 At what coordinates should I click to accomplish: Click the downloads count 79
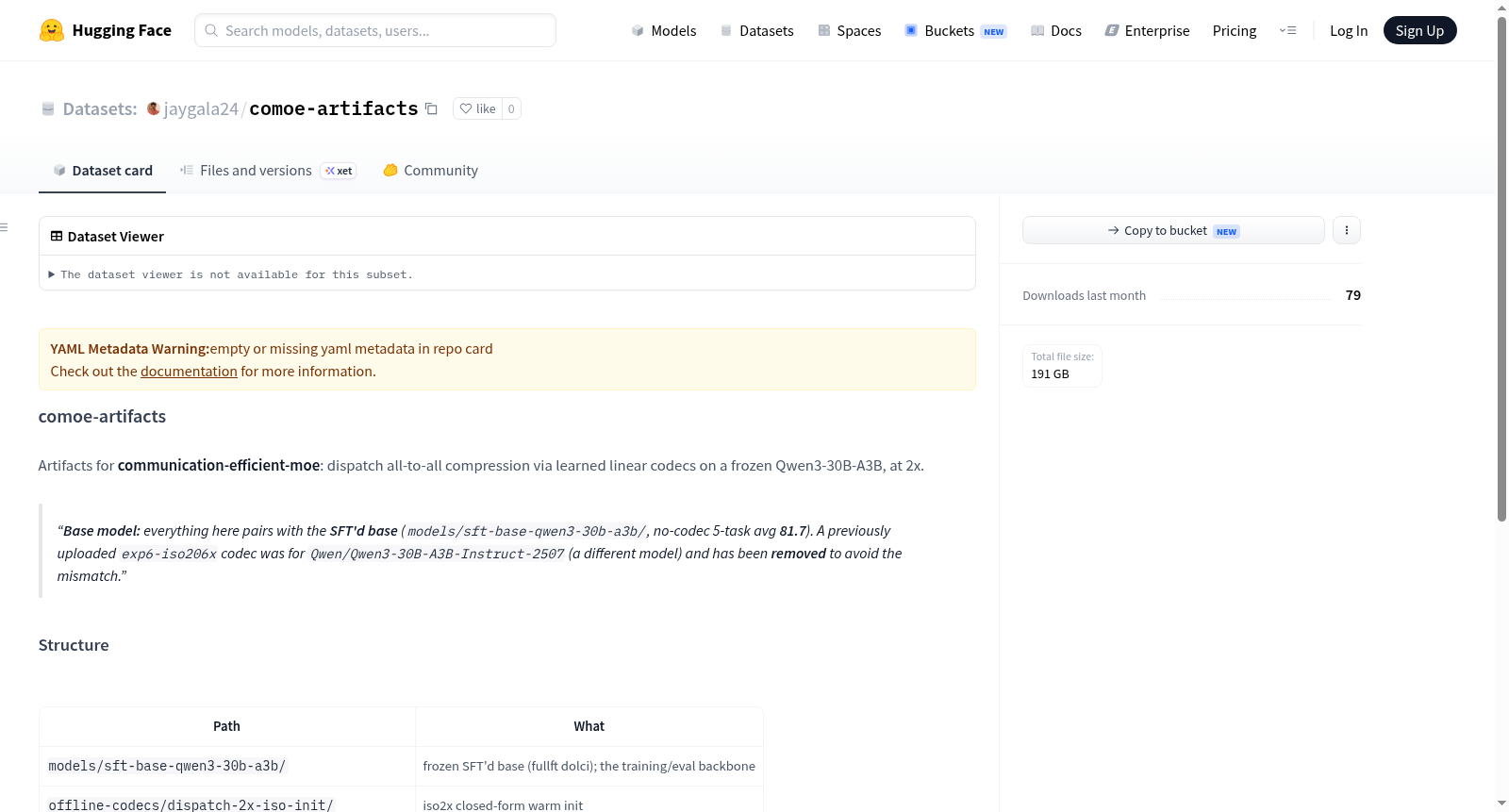(x=1353, y=295)
